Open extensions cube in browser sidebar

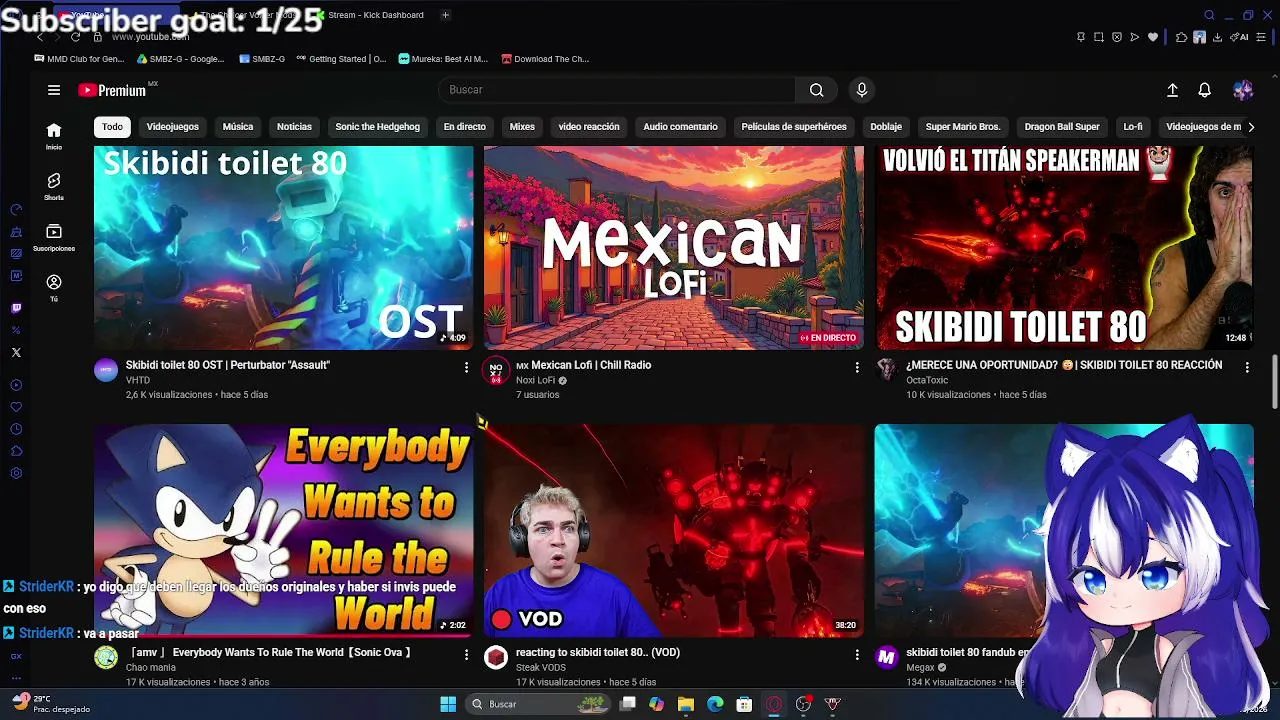click(x=16, y=451)
